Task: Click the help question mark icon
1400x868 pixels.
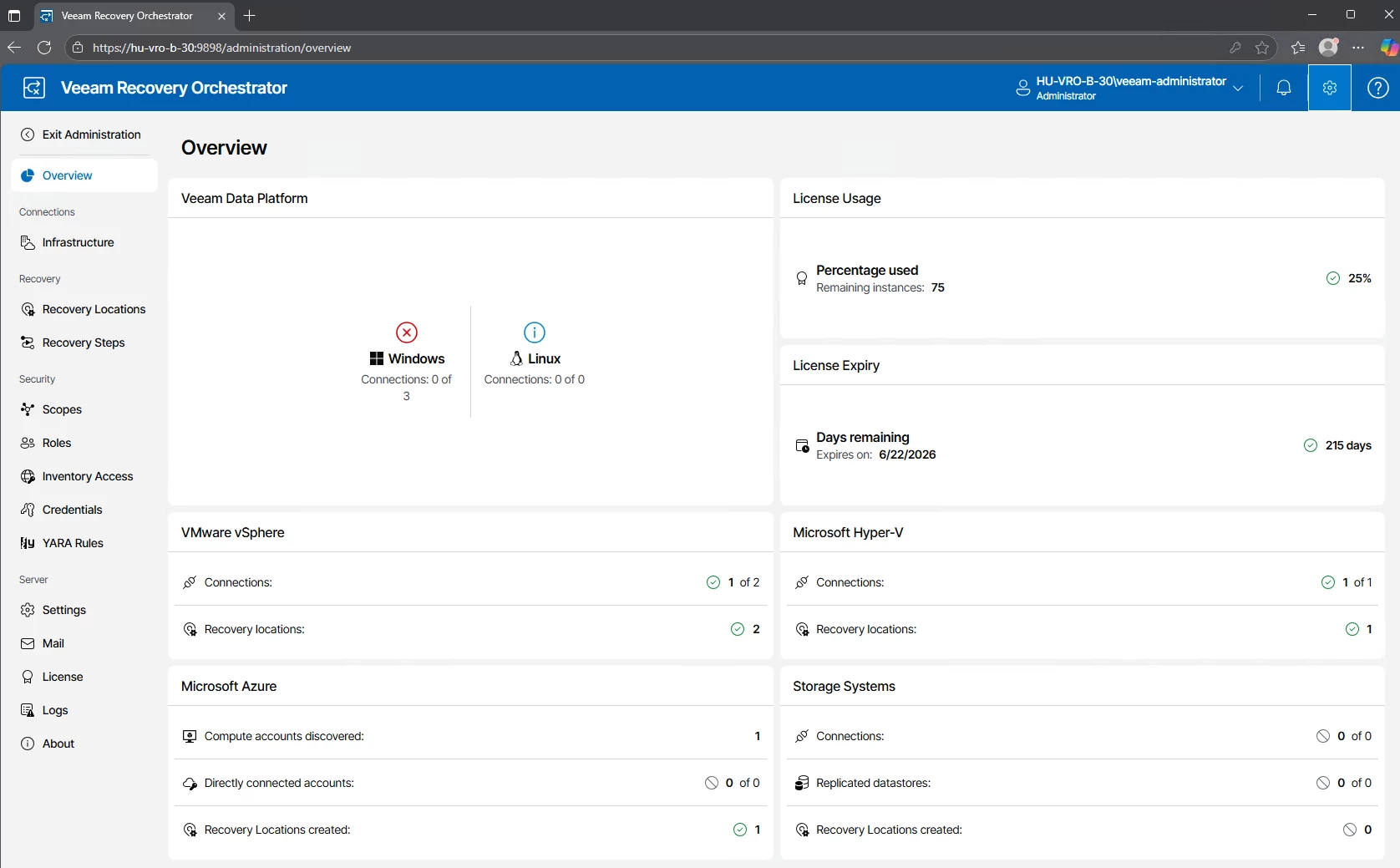Action: pos(1377,88)
